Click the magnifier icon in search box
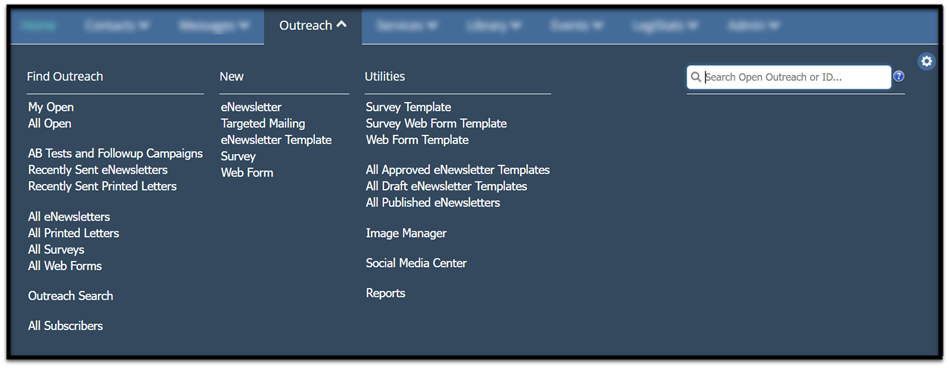This screenshot has width=949, height=368. [x=696, y=77]
